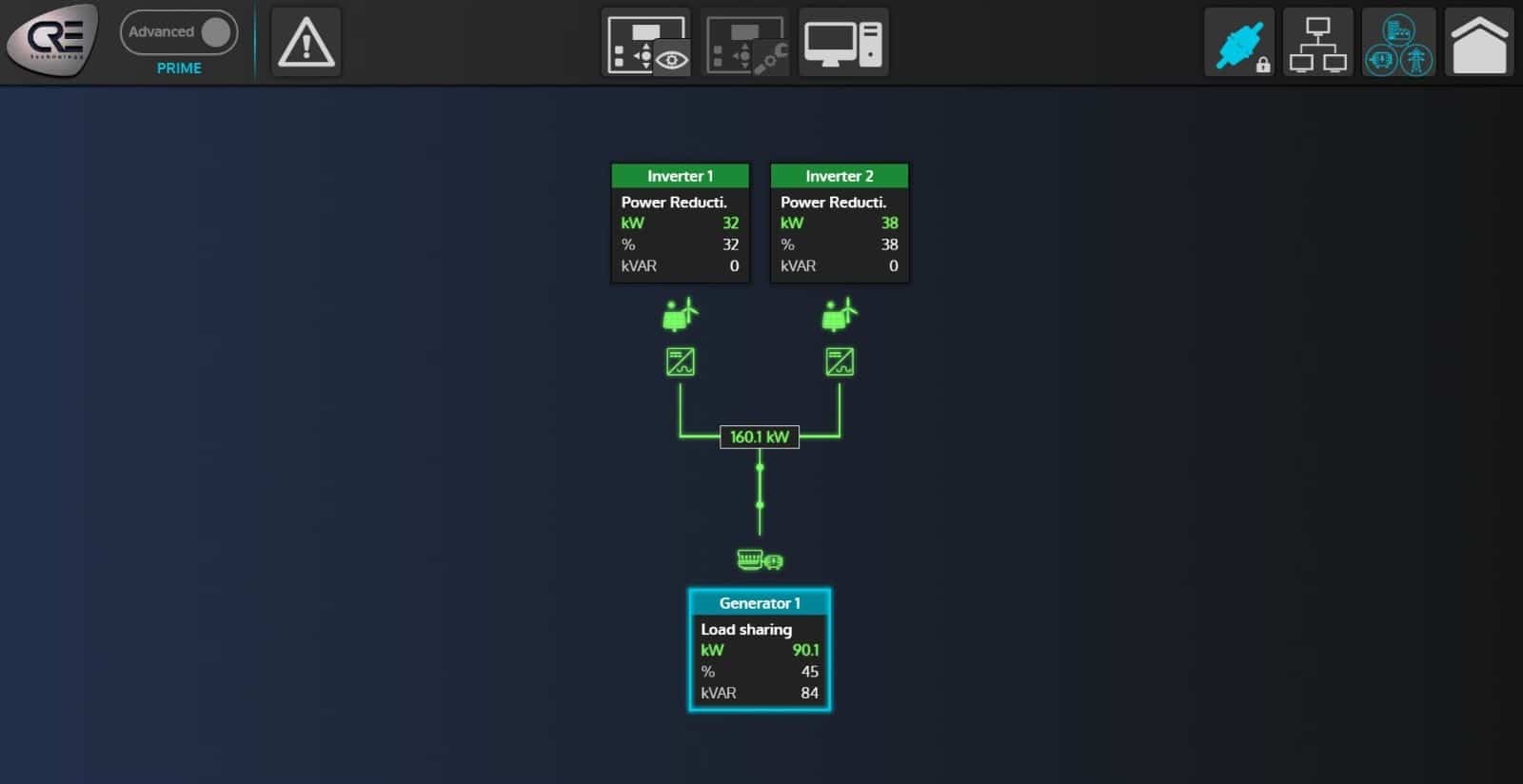
Task: Click the solar wind icon below Inverter 2
Action: [x=839, y=314]
